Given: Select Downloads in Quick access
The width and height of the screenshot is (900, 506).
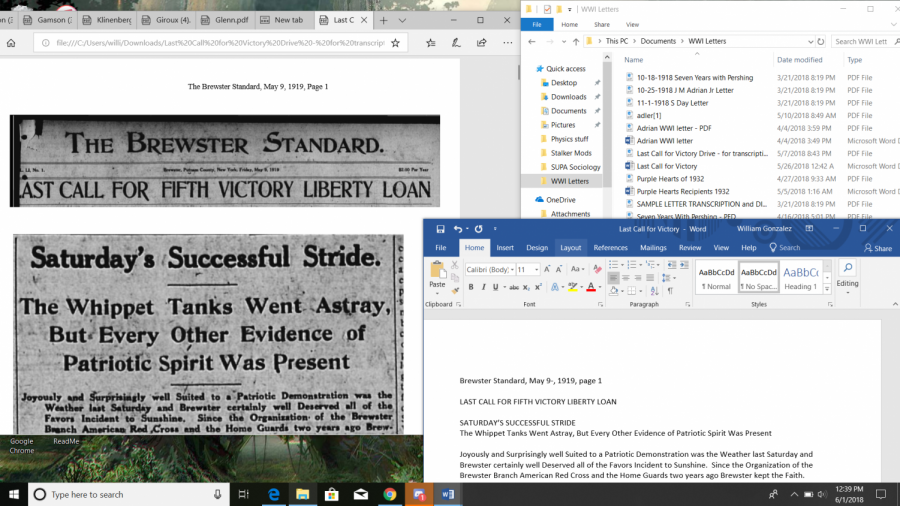Looking at the screenshot, I should (x=568, y=97).
